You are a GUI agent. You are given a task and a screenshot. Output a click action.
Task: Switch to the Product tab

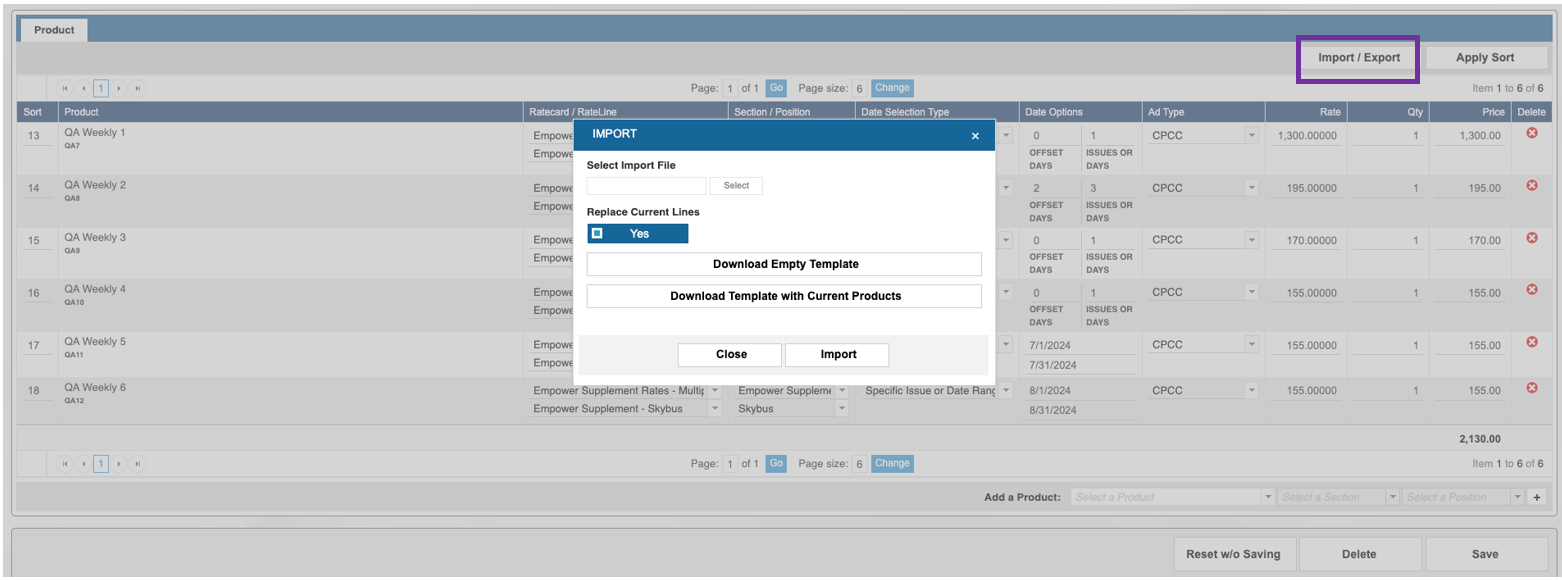[54, 30]
